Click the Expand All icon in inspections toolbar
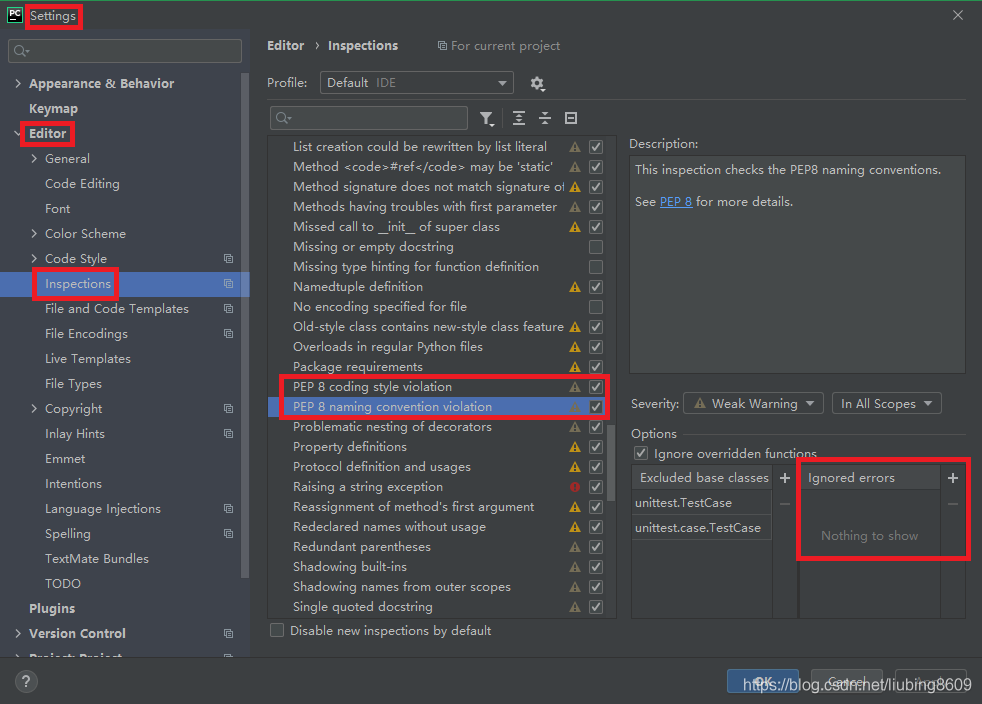Image resolution: width=982 pixels, height=704 pixels. [x=519, y=118]
